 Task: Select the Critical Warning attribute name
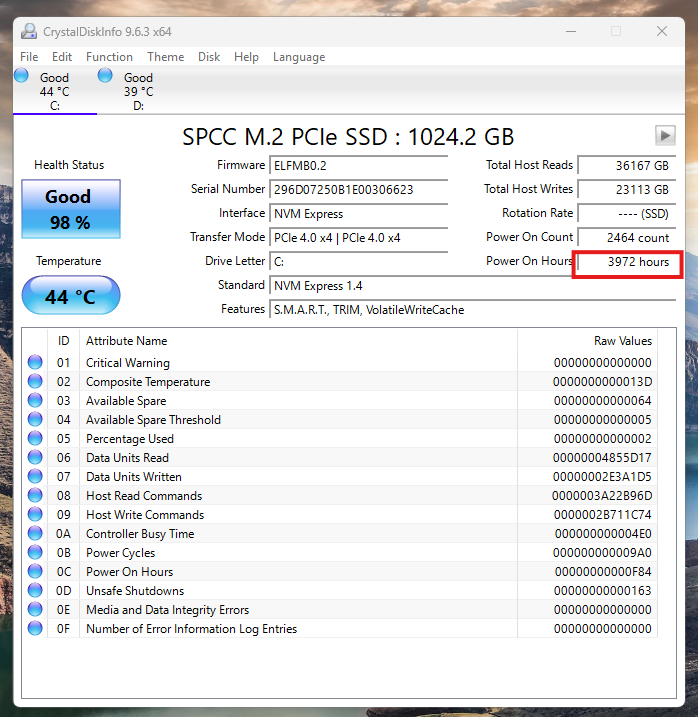point(128,363)
